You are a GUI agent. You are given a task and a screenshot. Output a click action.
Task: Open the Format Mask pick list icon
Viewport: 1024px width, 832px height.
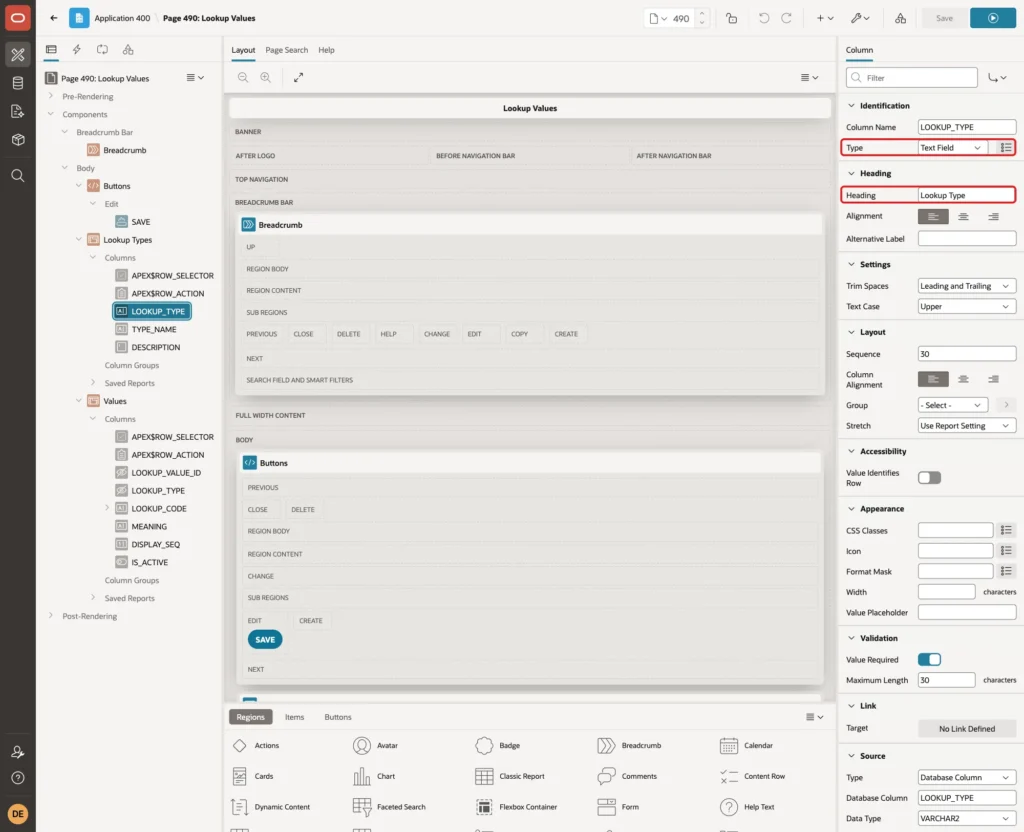click(1006, 571)
